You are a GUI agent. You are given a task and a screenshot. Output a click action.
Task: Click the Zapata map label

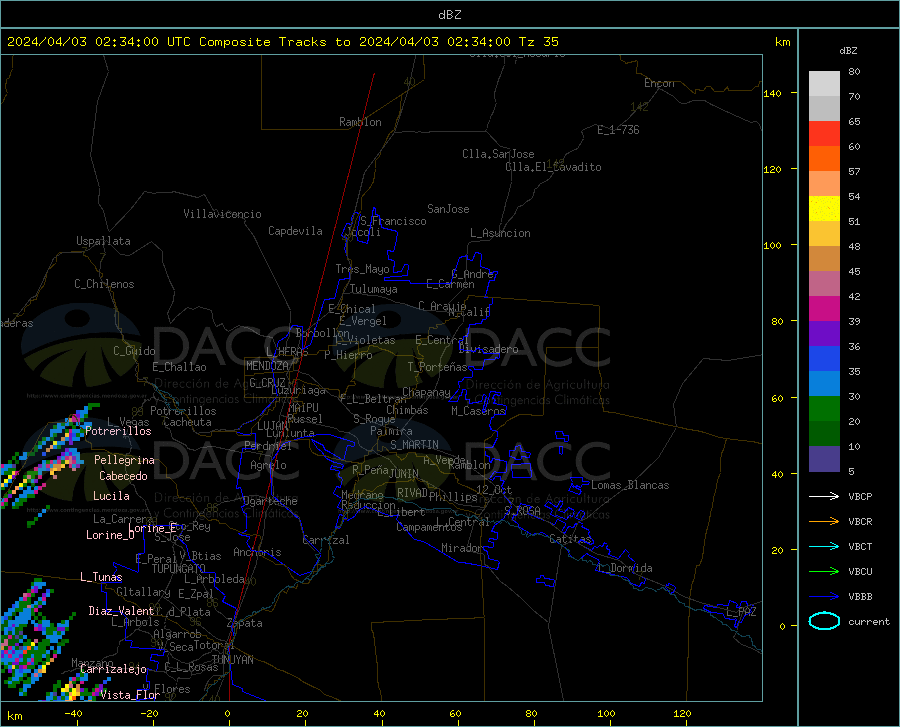(245, 623)
